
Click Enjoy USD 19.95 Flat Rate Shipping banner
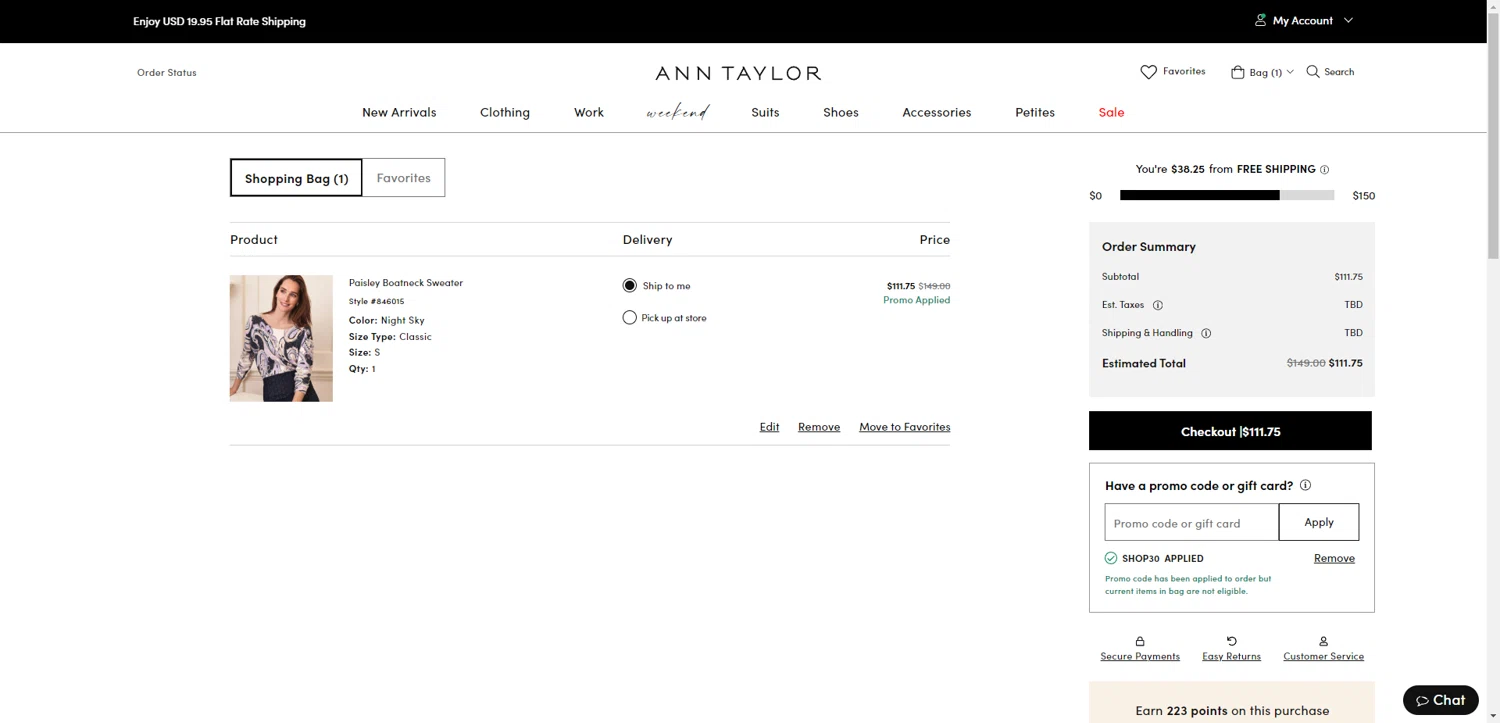219,21
